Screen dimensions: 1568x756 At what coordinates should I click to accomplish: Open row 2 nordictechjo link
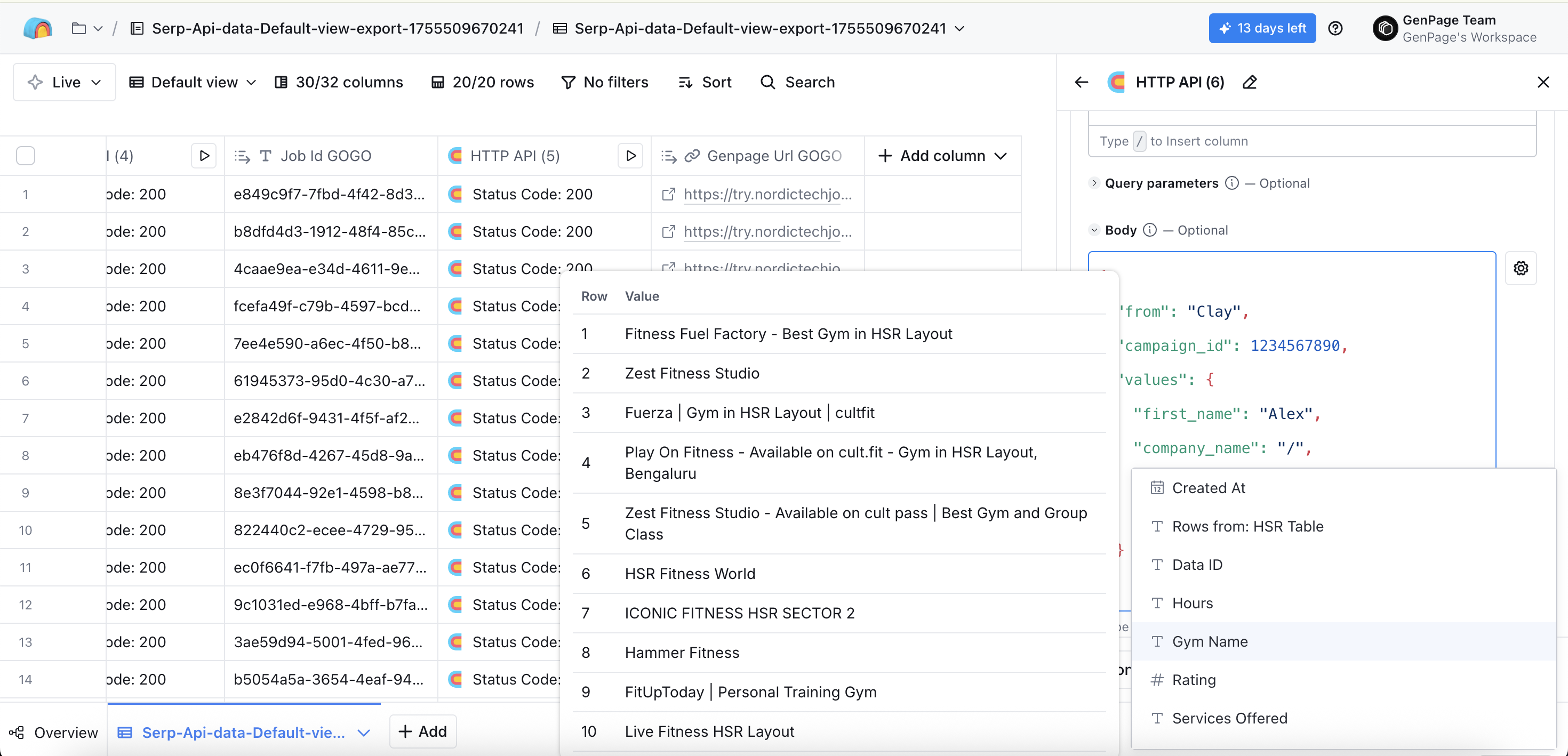(x=767, y=231)
